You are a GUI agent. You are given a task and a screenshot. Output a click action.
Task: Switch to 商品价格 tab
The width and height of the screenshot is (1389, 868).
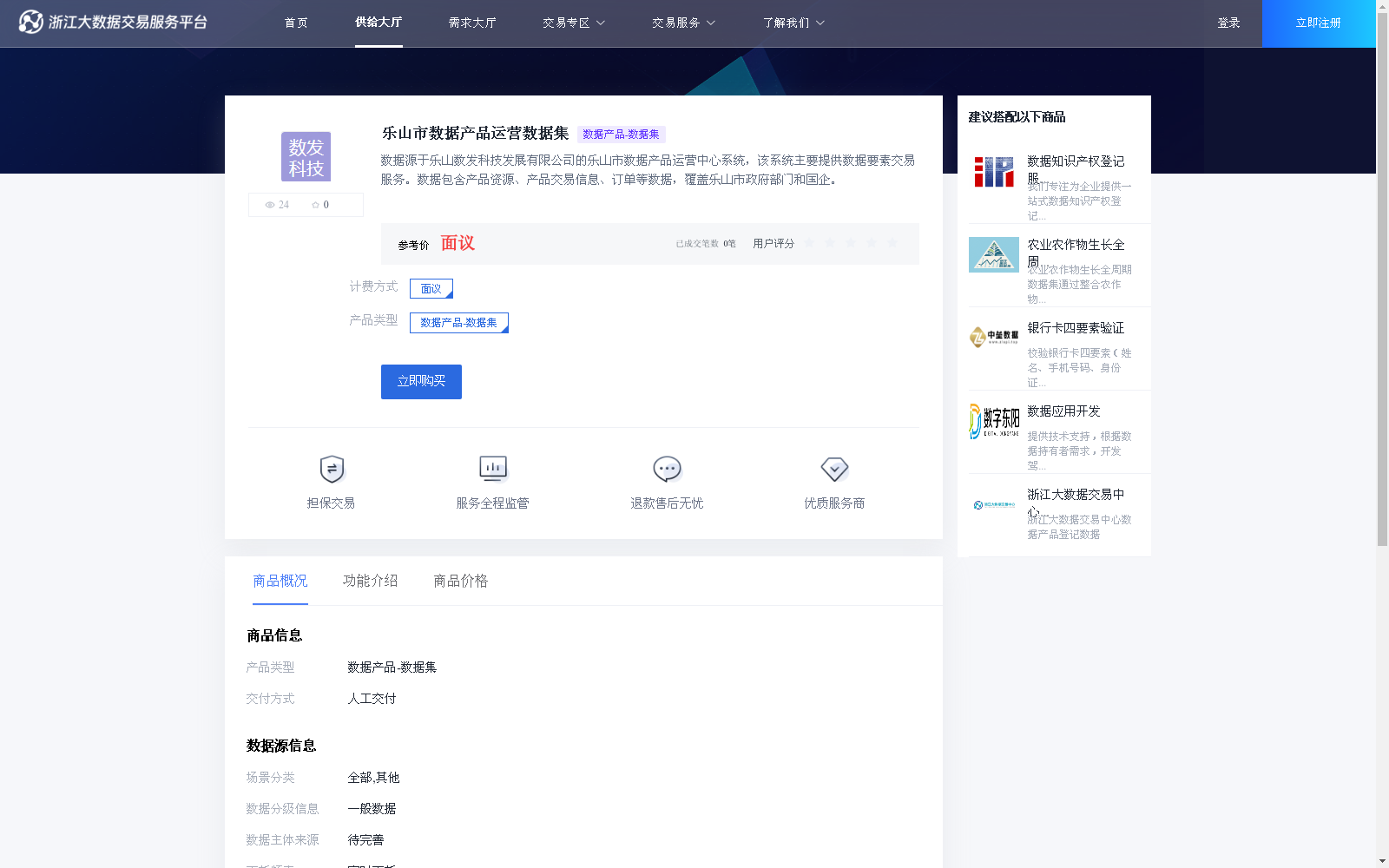tap(461, 581)
